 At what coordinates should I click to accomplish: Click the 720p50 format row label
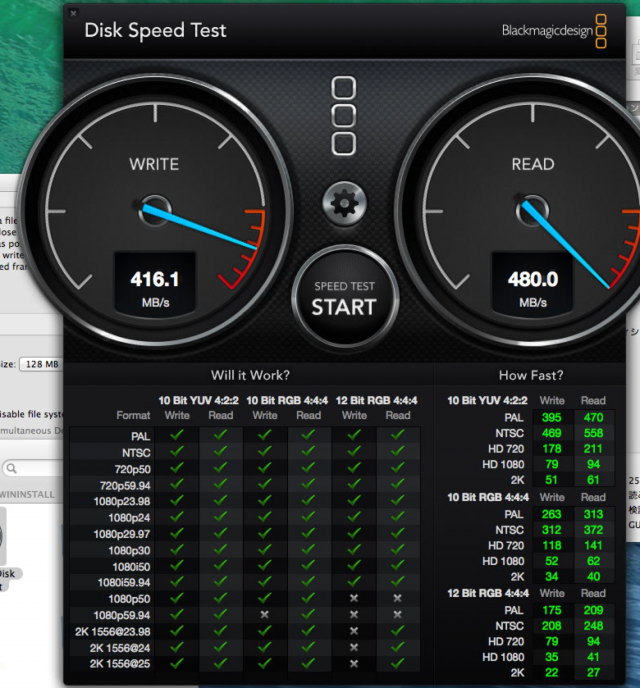[x=132, y=469]
